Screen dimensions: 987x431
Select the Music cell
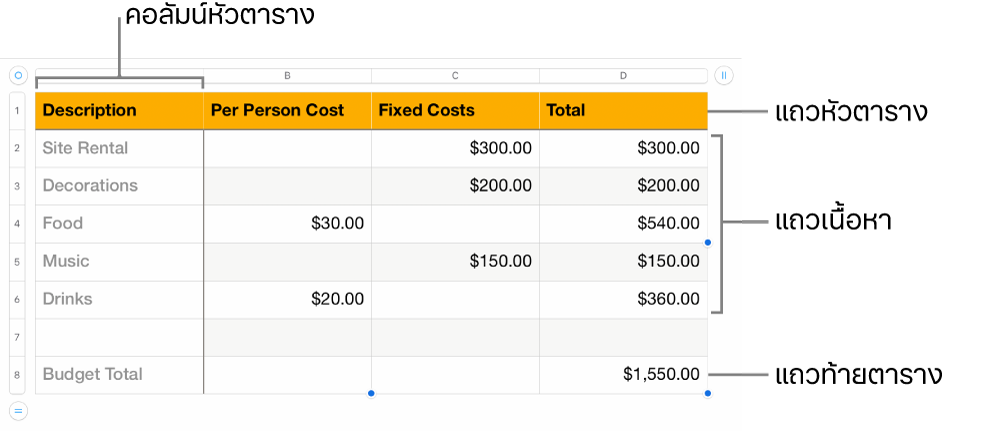click(x=120, y=262)
